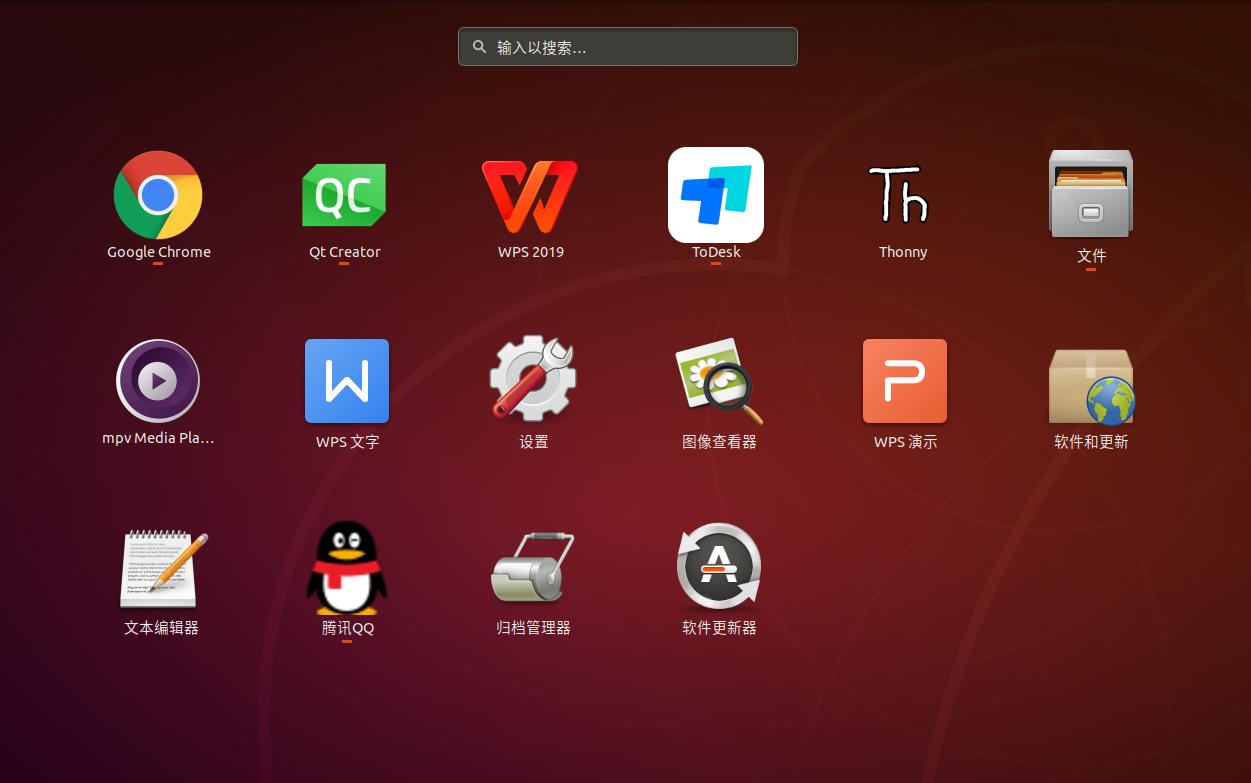Open the WPS 文字 word processor
Screen dimensions: 1251x783
(x=347, y=381)
